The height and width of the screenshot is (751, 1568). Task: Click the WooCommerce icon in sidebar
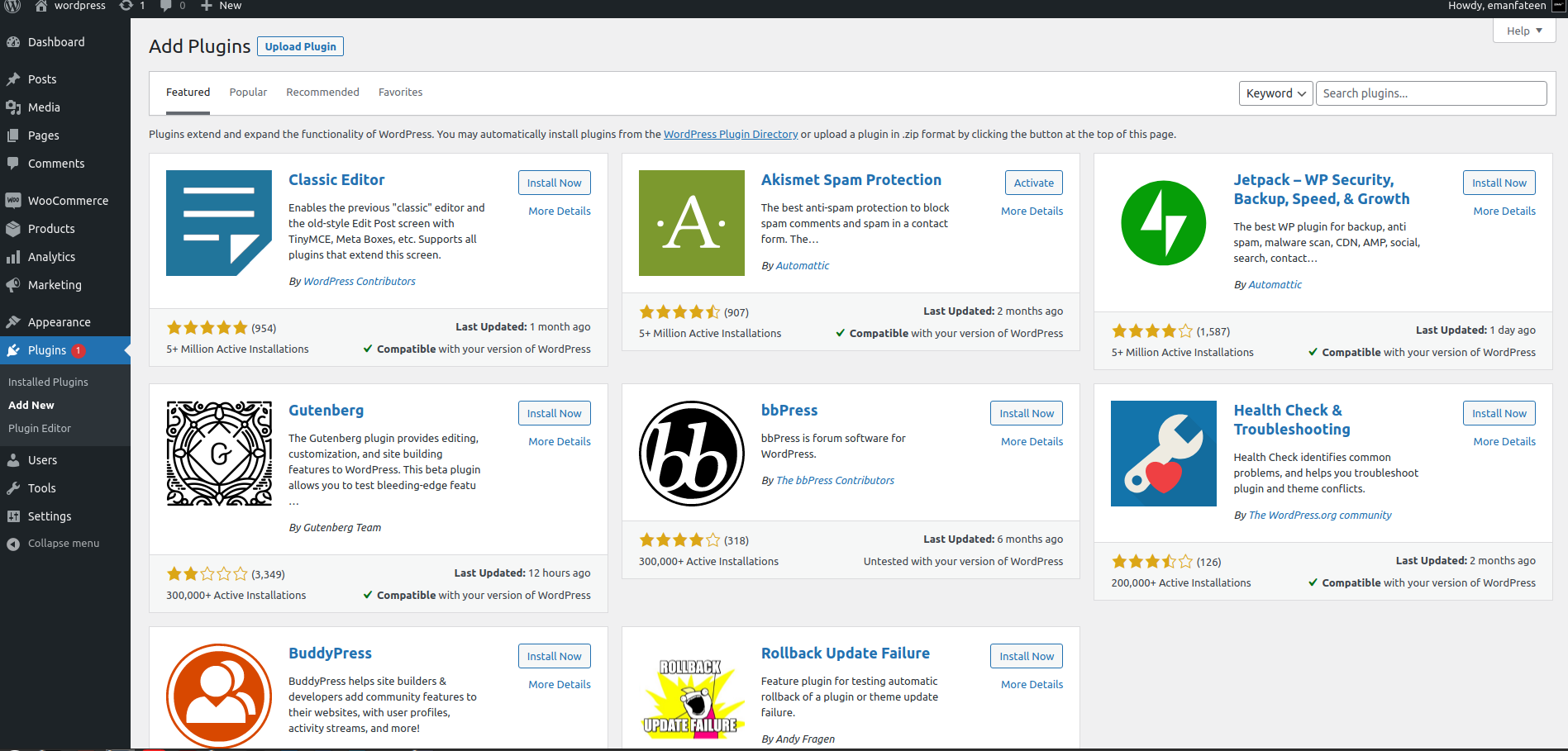click(13, 201)
